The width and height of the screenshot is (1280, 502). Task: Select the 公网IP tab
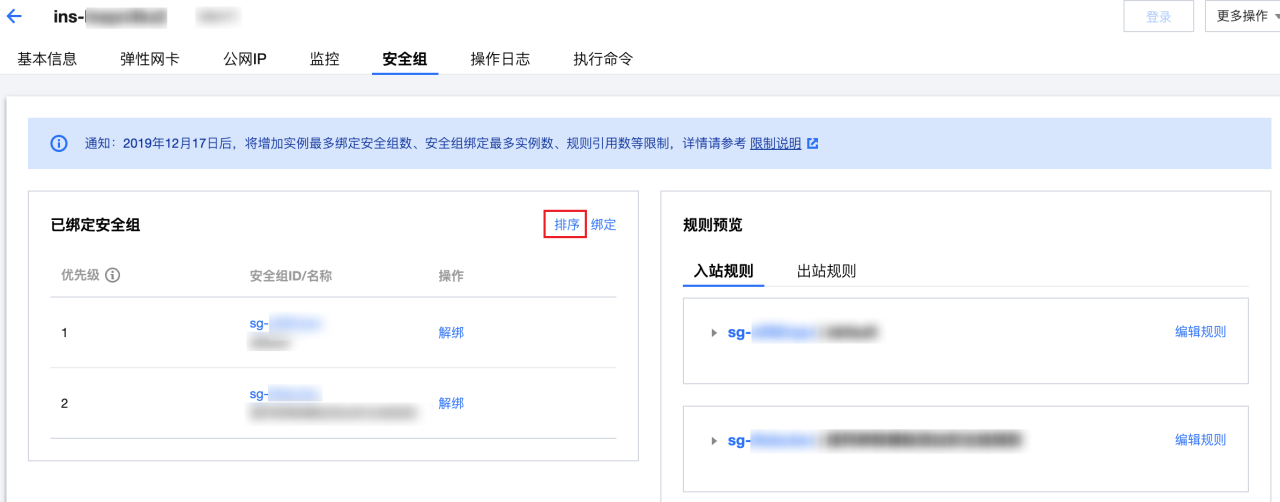click(245, 59)
